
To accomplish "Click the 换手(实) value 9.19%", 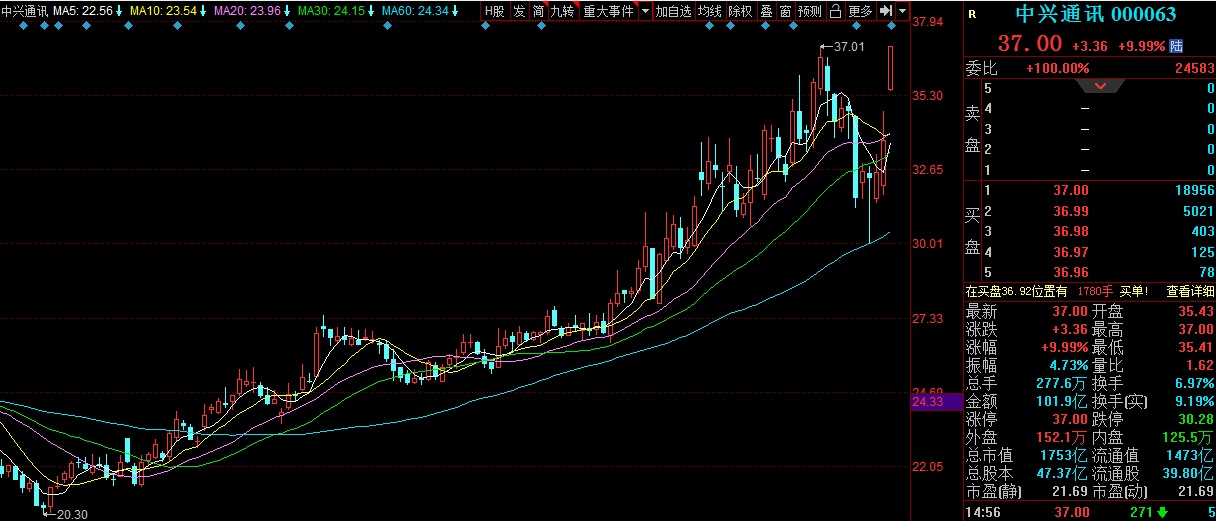I will (x=1193, y=401).
